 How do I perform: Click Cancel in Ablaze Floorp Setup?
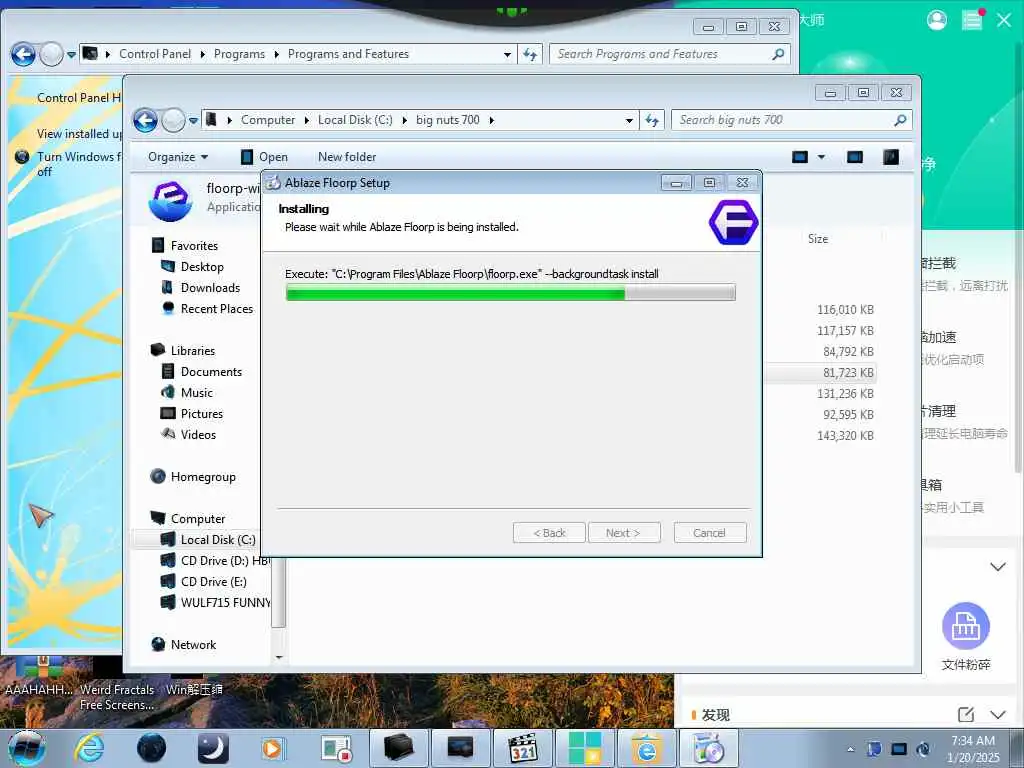(709, 533)
